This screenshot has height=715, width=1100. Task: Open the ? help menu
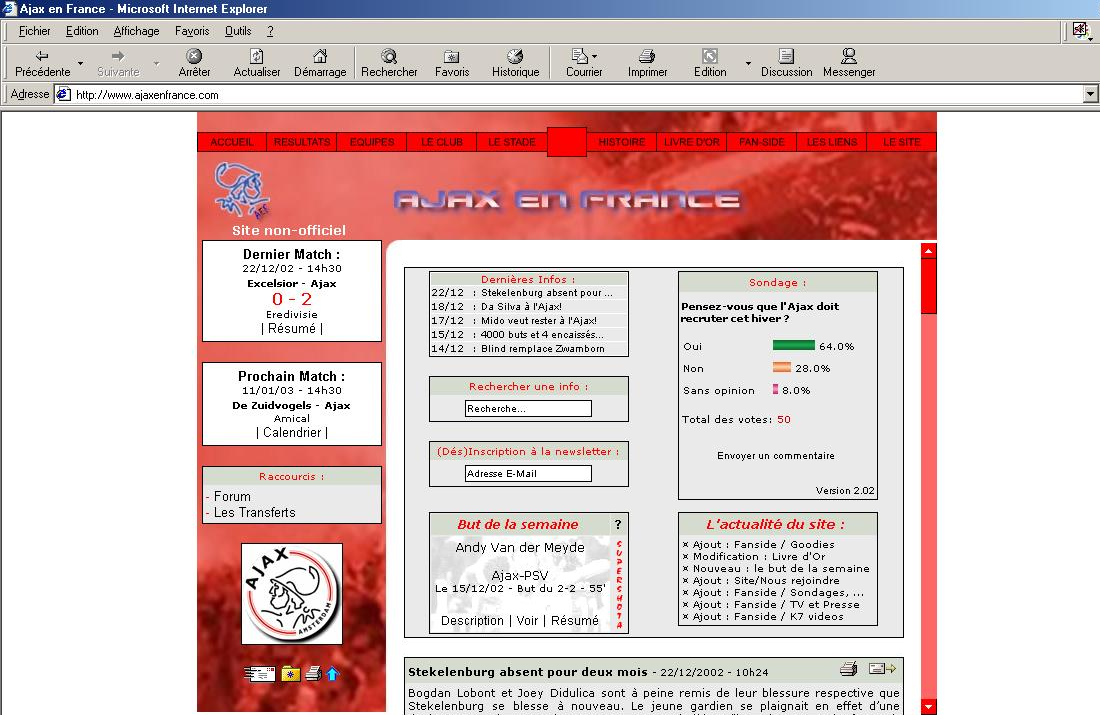click(x=270, y=31)
